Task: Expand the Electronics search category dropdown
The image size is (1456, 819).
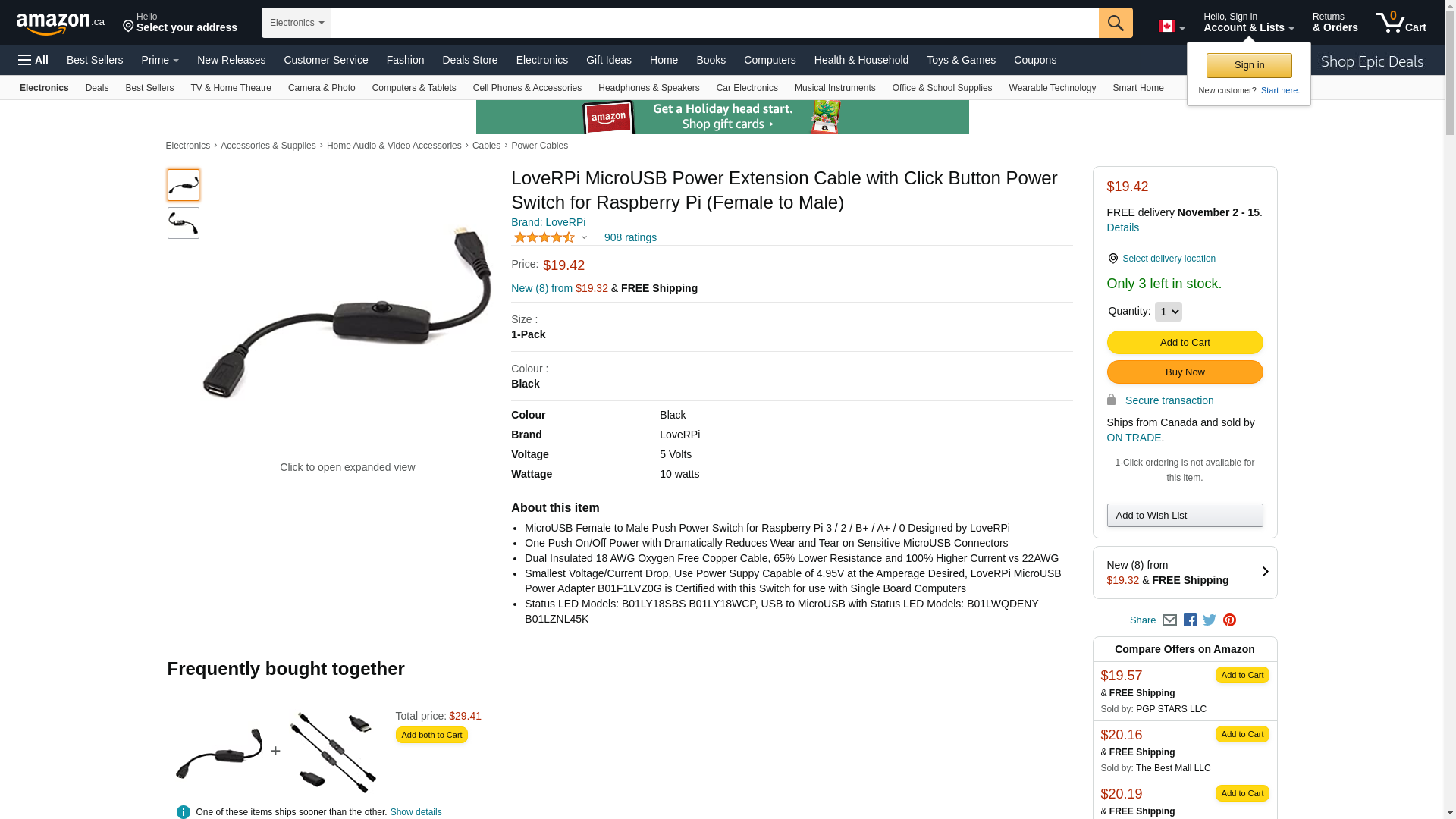Action: click(297, 23)
